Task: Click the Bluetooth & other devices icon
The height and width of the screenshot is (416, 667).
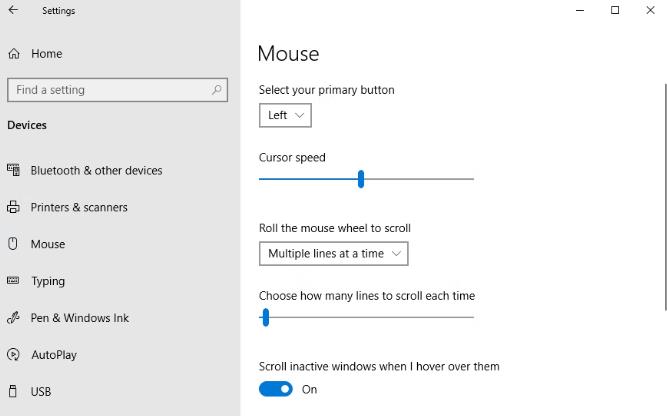Action: pyautogui.click(x=13, y=170)
